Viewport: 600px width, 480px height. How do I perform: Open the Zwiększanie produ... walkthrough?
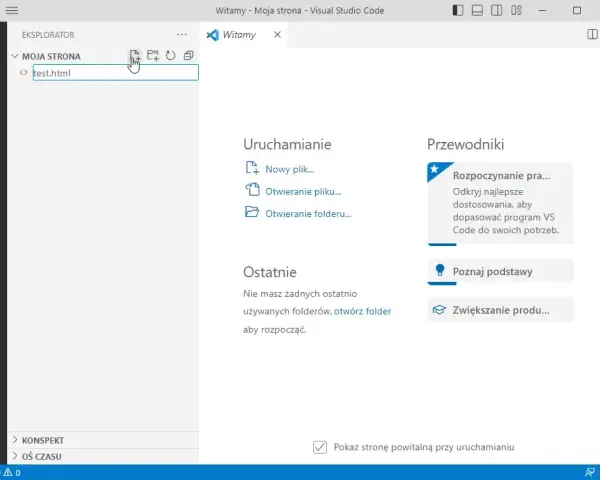pos(501,310)
